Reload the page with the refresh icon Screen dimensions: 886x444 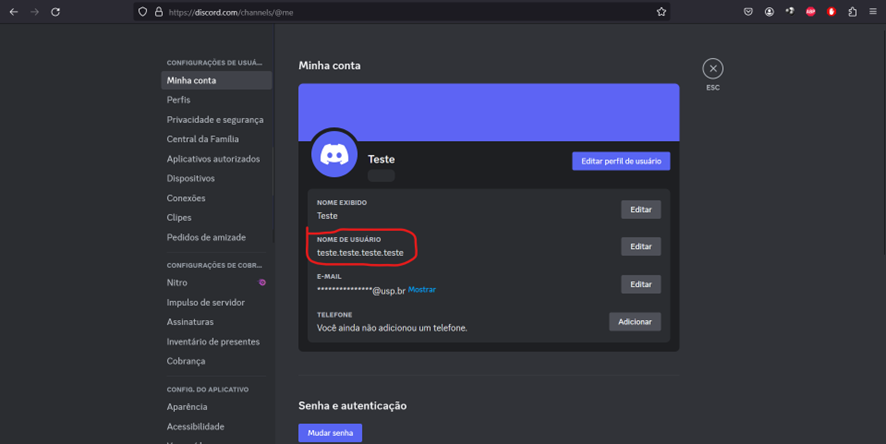55,12
